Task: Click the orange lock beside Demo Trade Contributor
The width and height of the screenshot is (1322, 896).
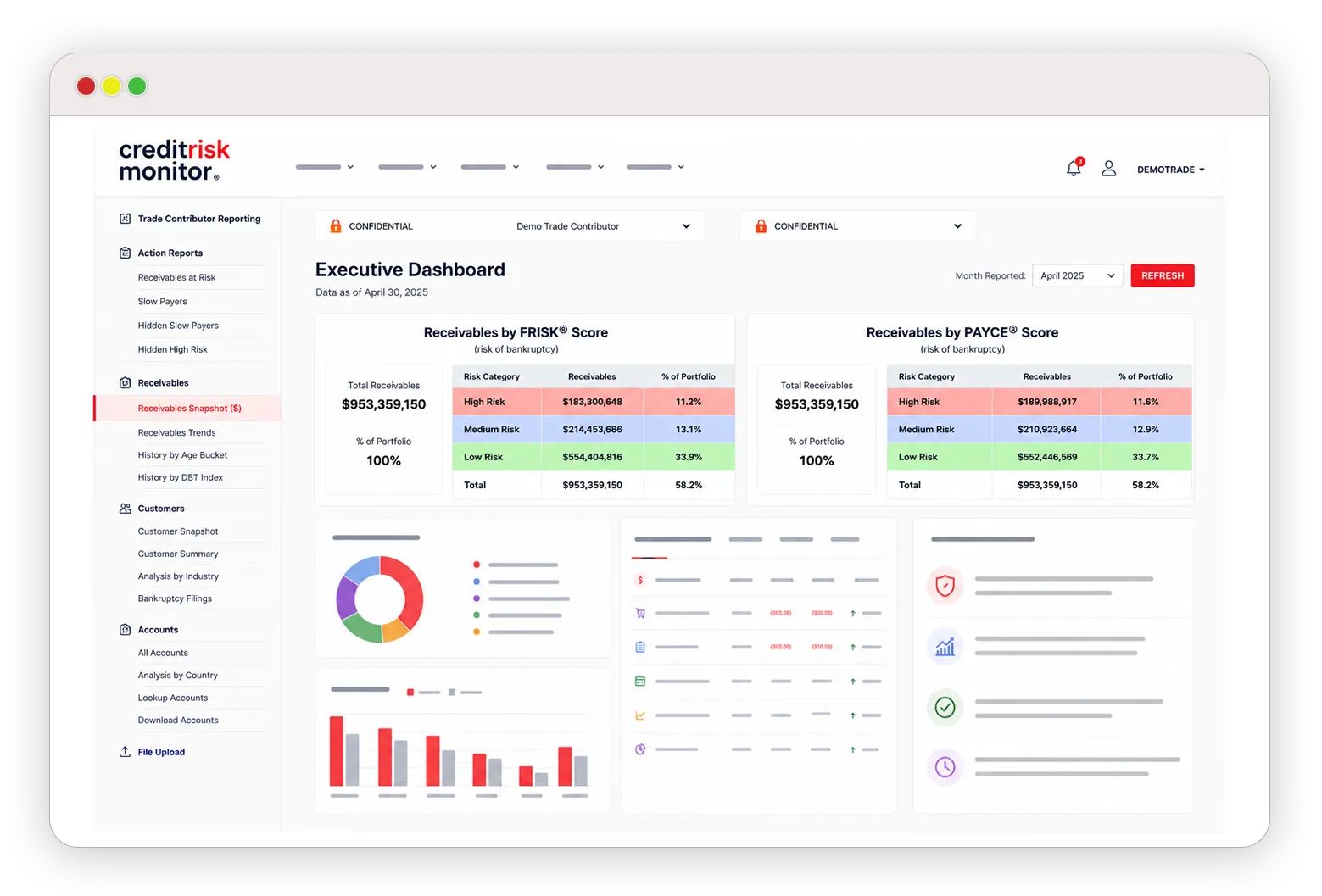Action: click(336, 226)
